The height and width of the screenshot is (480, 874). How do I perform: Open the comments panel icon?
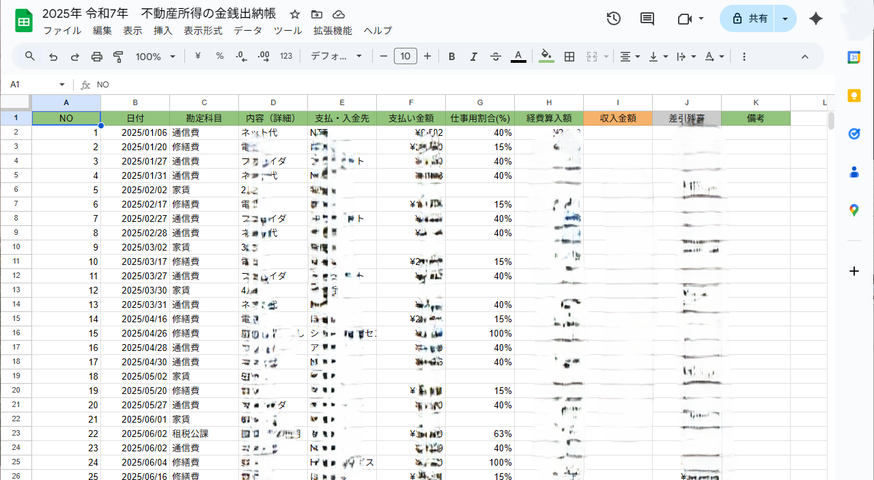click(x=647, y=18)
